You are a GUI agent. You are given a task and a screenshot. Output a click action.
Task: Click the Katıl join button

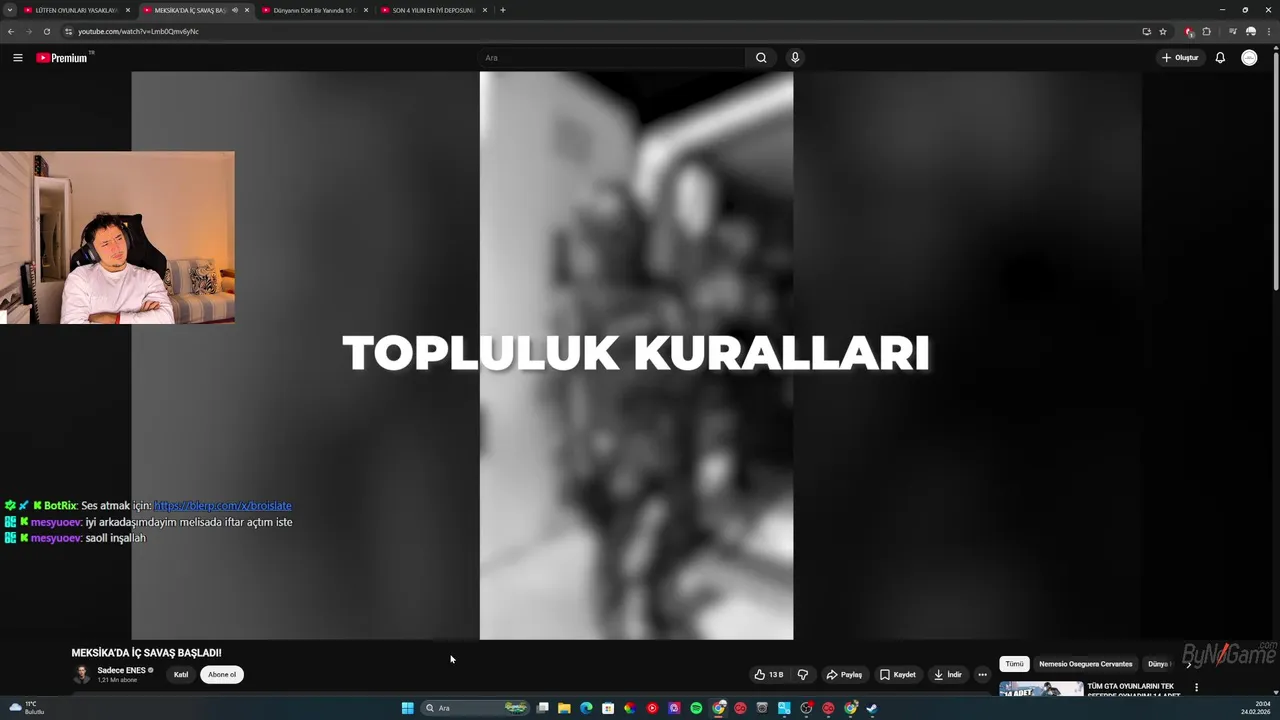tap(181, 675)
